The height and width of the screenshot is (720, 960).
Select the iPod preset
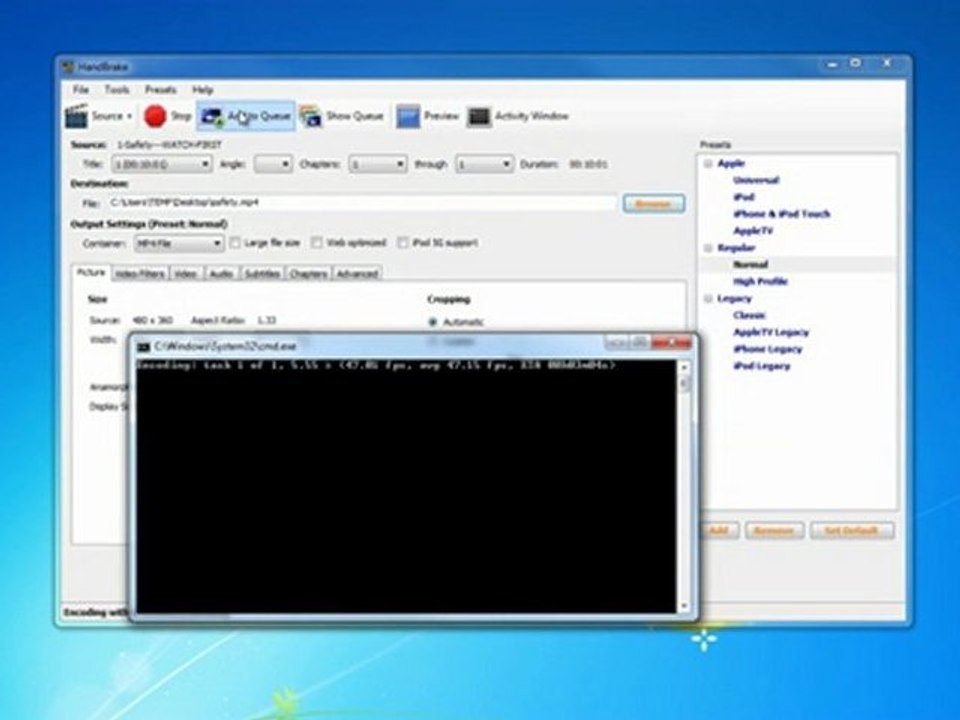(744, 197)
